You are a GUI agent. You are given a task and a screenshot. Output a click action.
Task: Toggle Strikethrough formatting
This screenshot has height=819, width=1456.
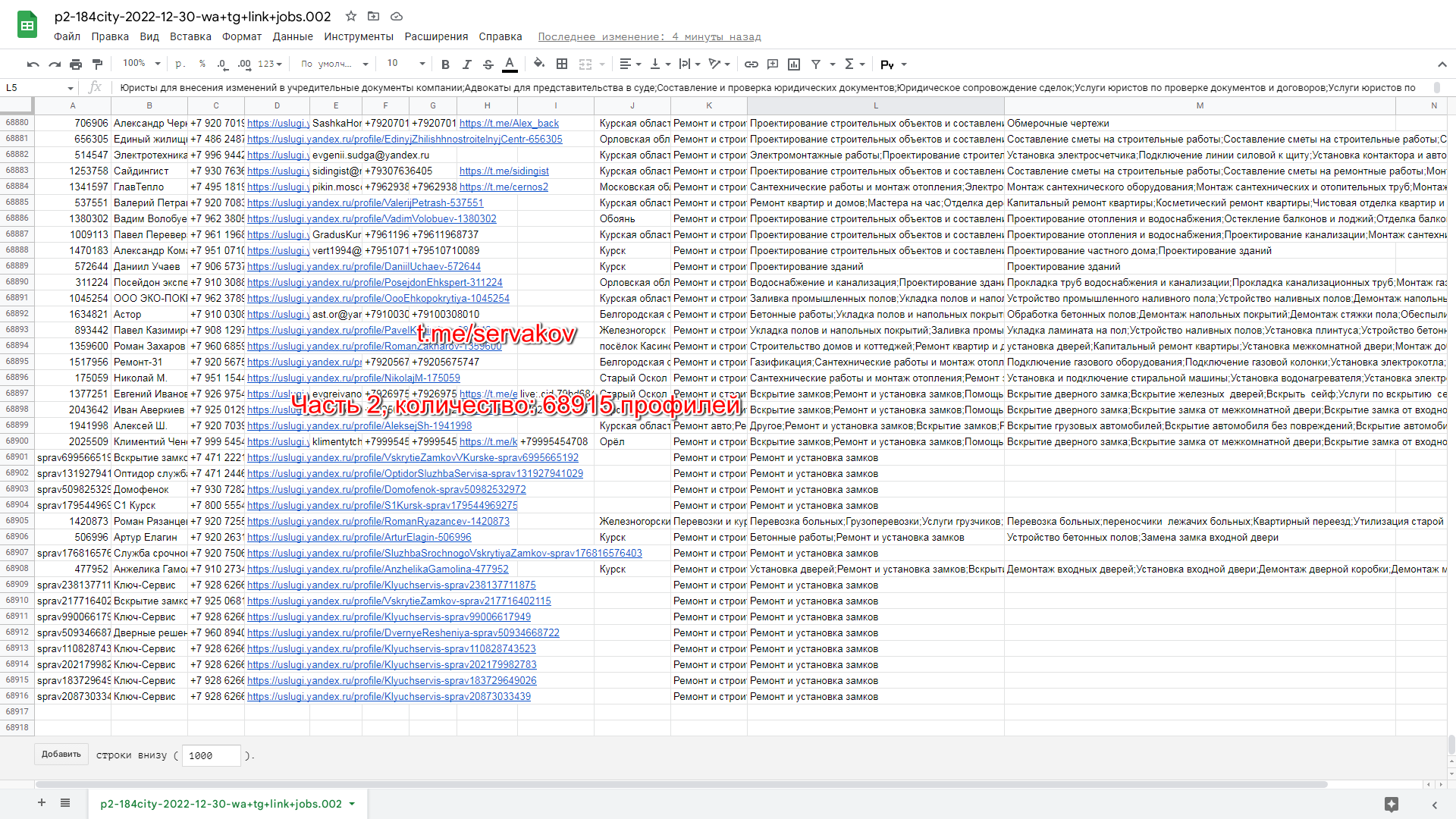click(488, 64)
